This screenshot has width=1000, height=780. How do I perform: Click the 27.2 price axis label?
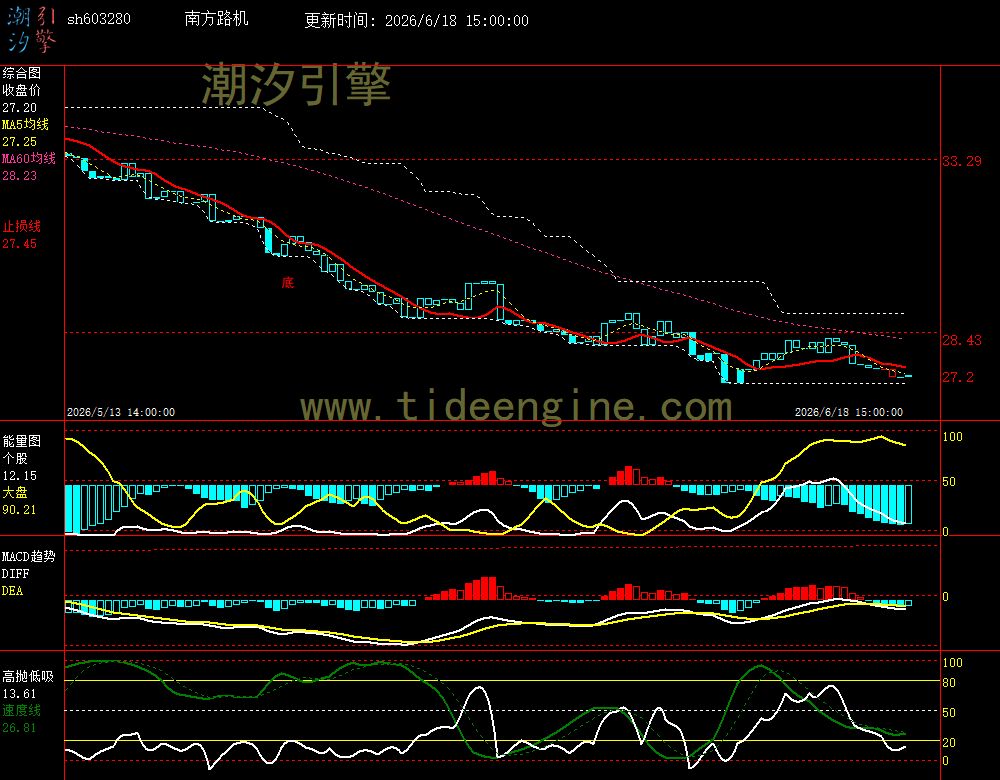point(958,377)
